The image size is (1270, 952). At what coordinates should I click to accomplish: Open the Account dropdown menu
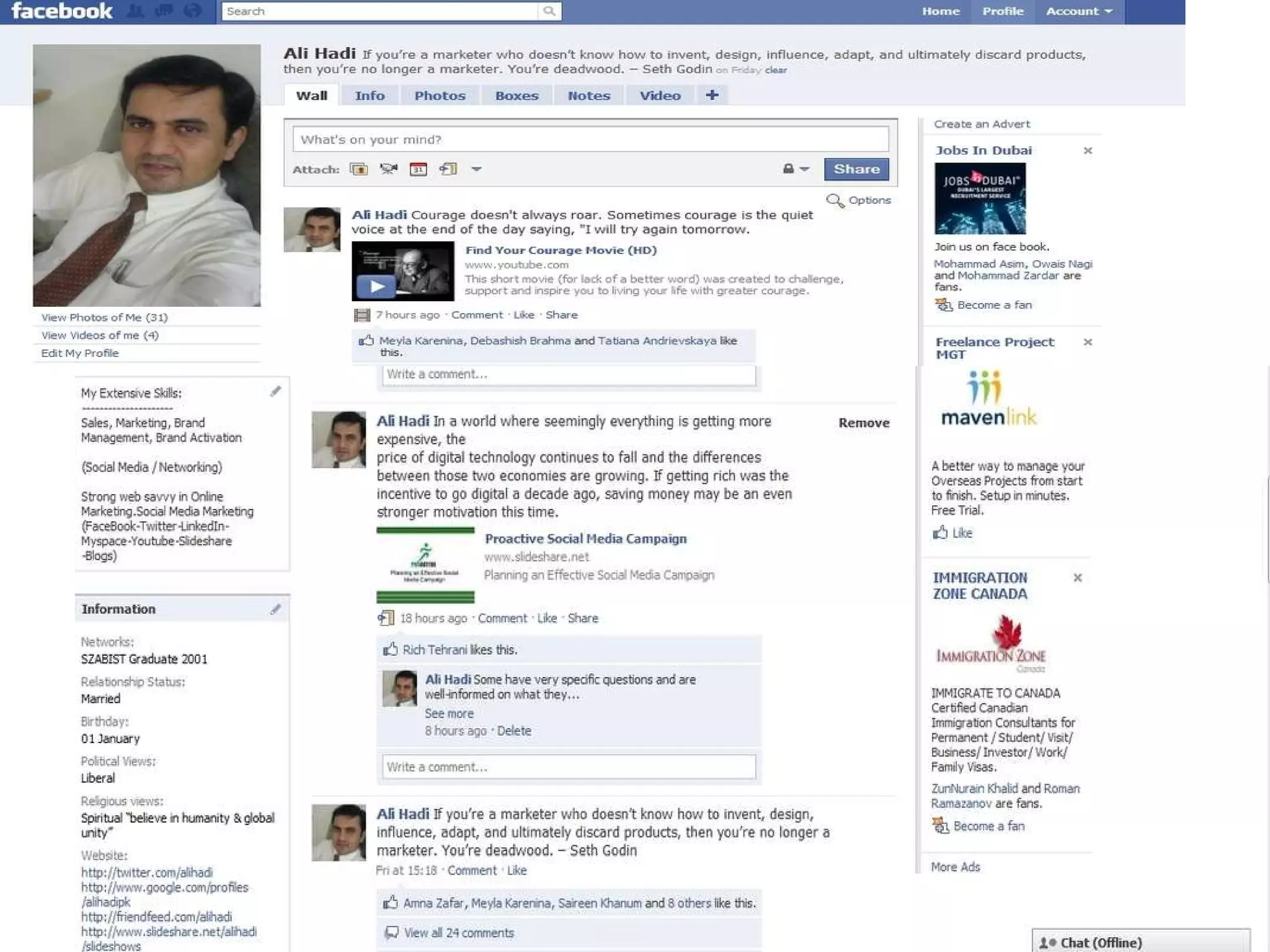point(1079,11)
